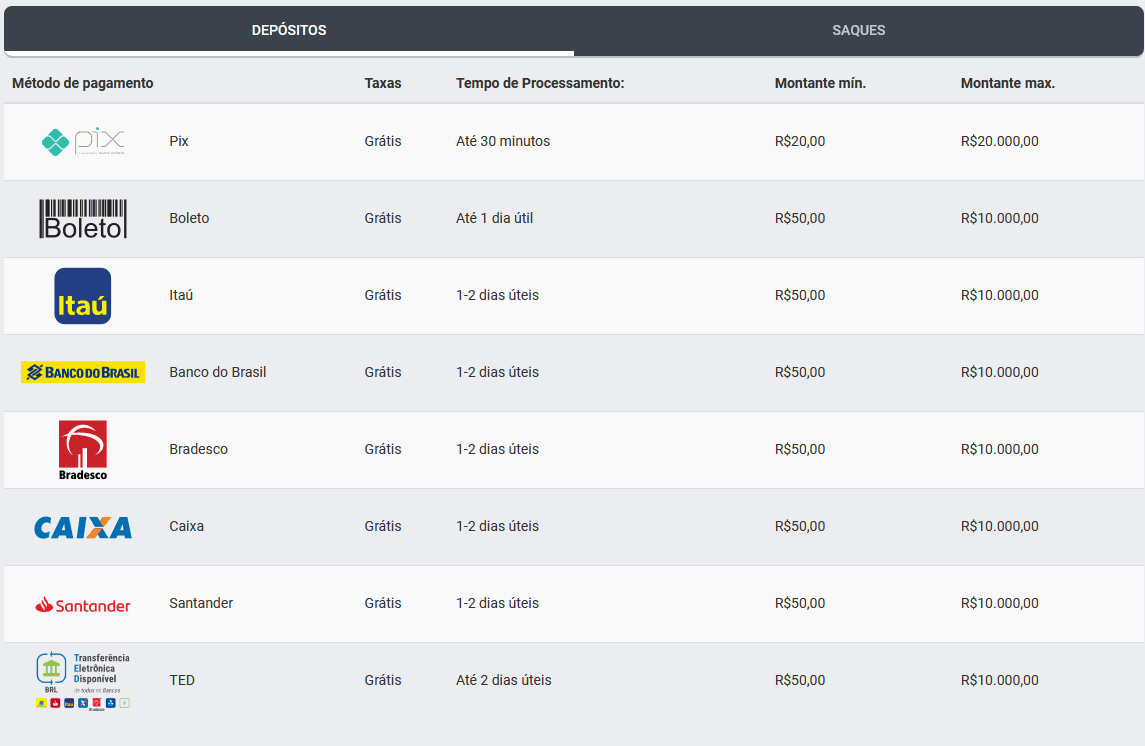Screen dimensions: 1145x746
Task: Click the Até 2 dias úteis TED cell
Action: click(x=503, y=681)
